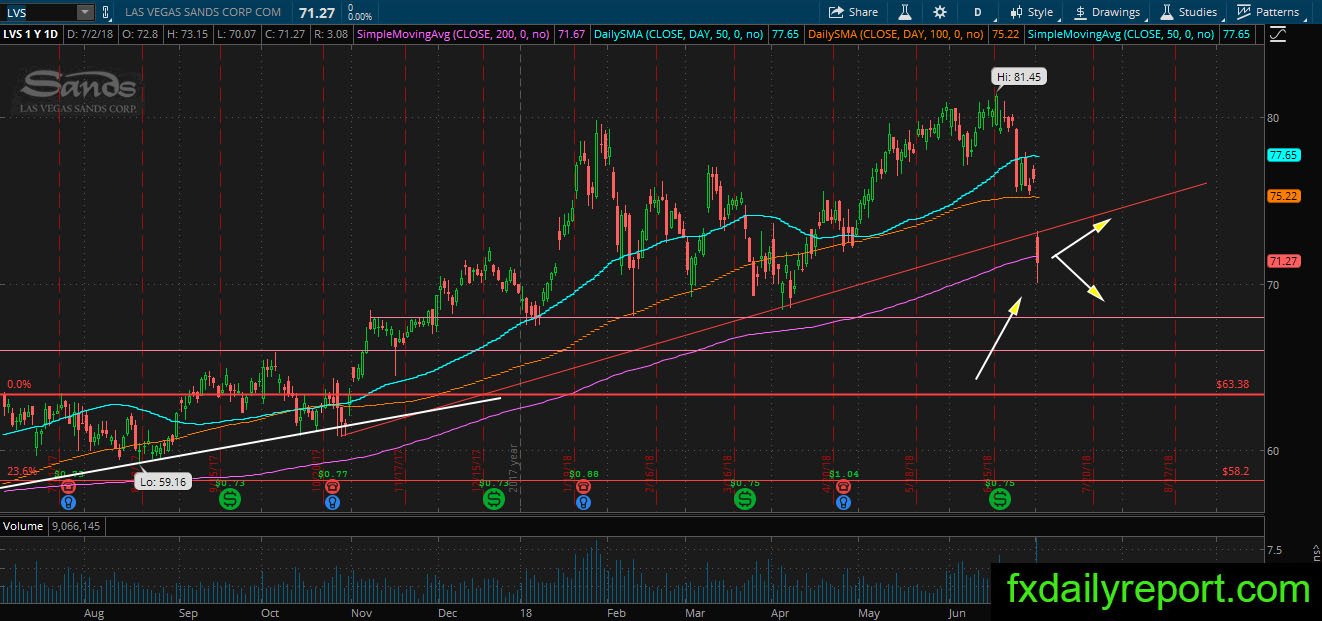Click the 80 label on price axis
Image resolution: width=1322 pixels, height=621 pixels.
click(x=1273, y=117)
